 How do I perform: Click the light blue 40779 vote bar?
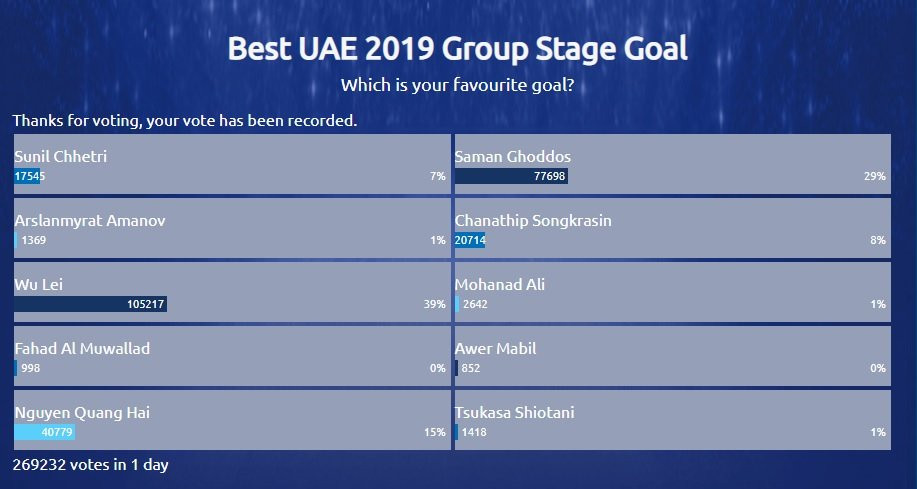(44, 432)
